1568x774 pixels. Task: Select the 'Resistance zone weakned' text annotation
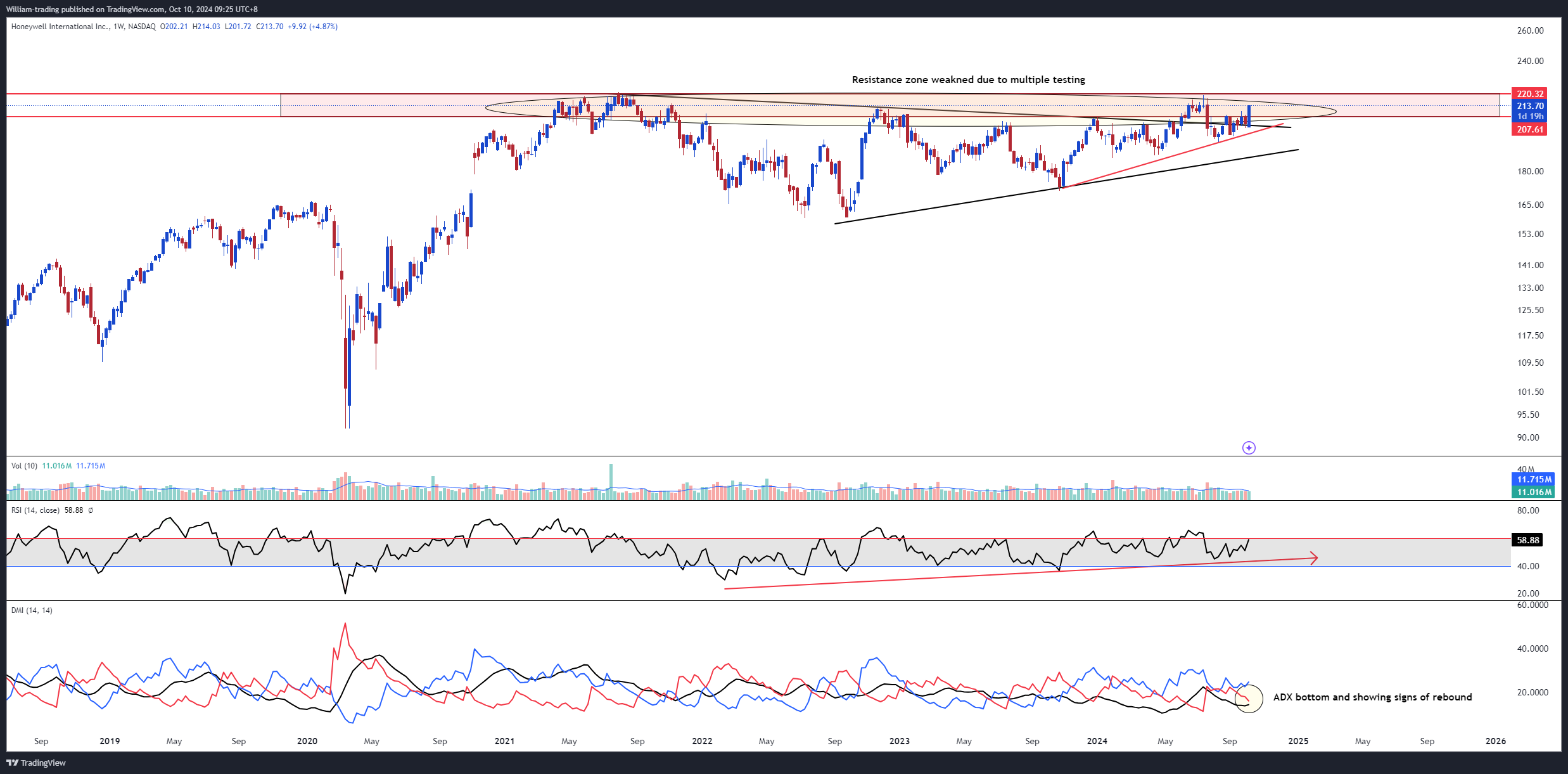(x=968, y=80)
